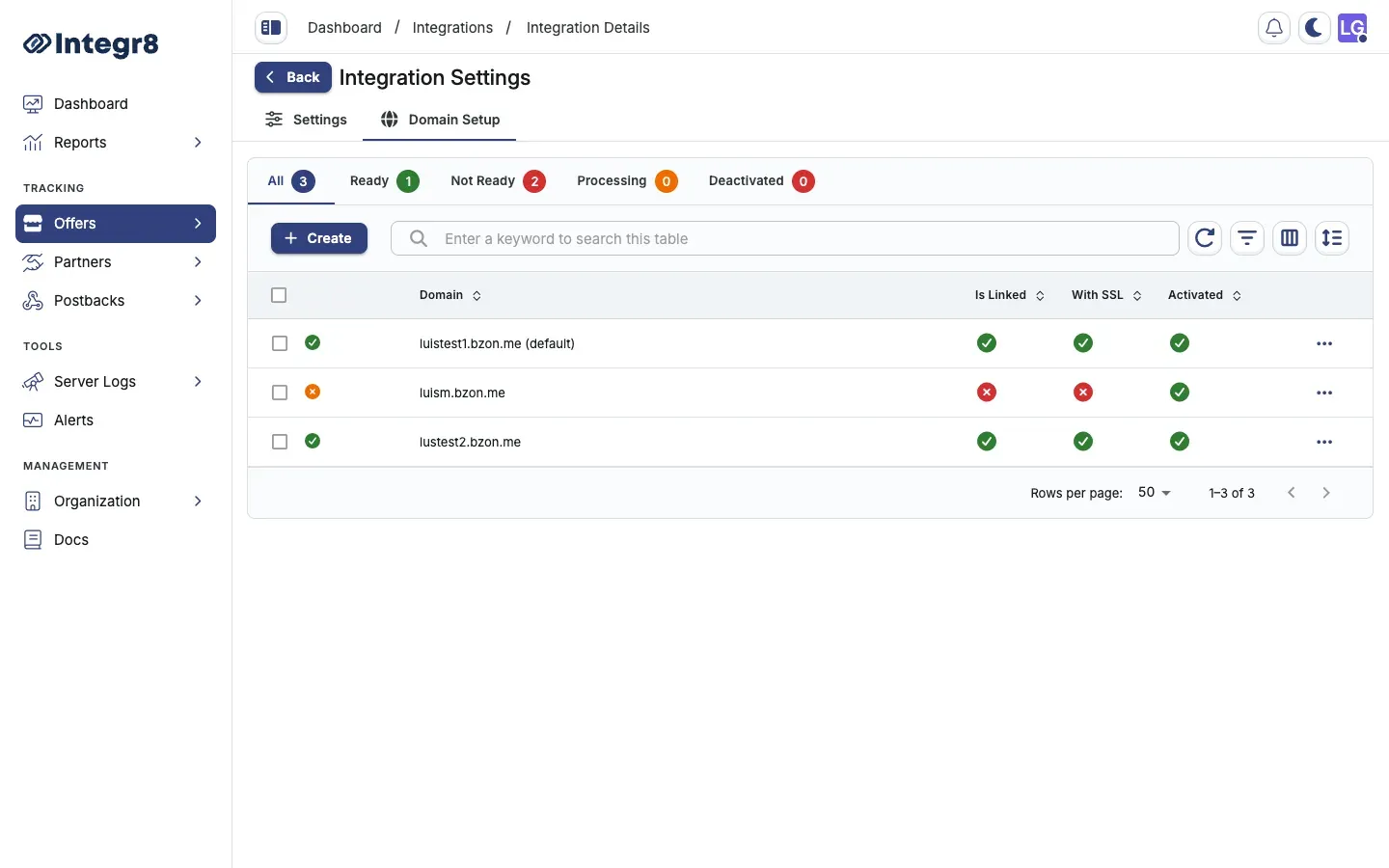The image size is (1389, 868).
Task: Show All domains filter tab
Action: tap(291, 181)
